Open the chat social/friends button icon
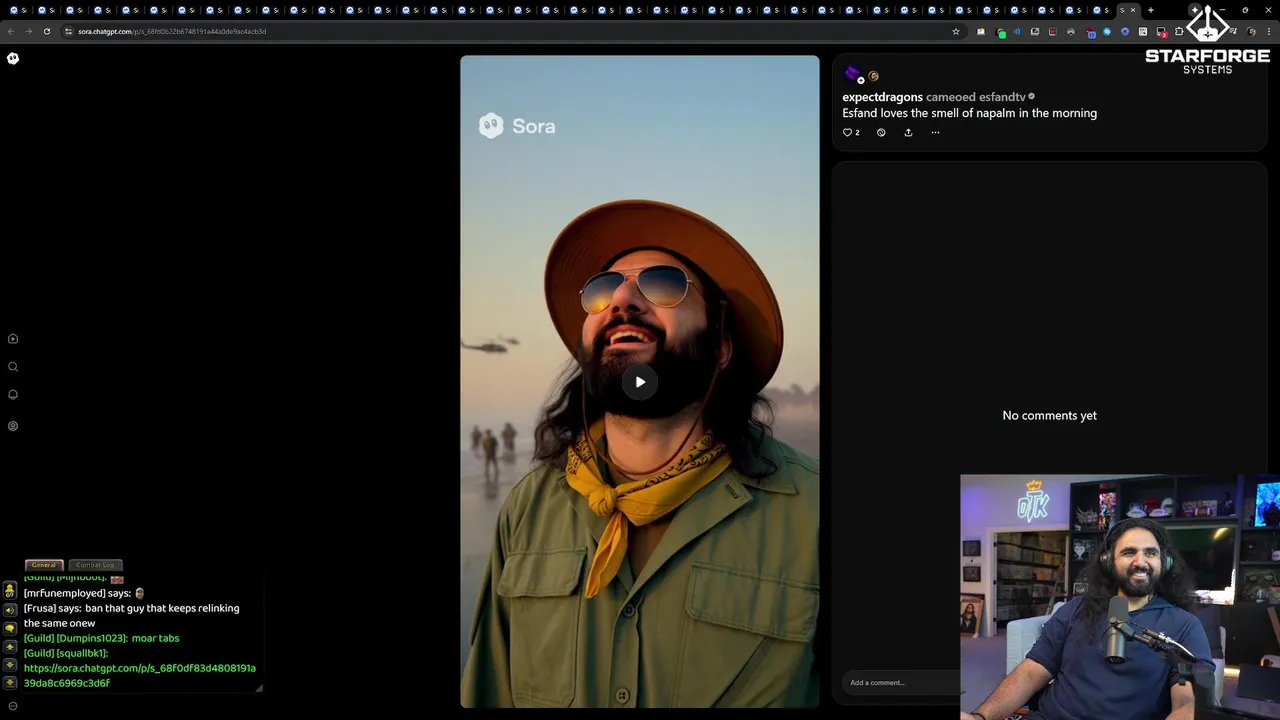The height and width of the screenshot is (720, 1280). pyautogui.click(x=10, y=592)
